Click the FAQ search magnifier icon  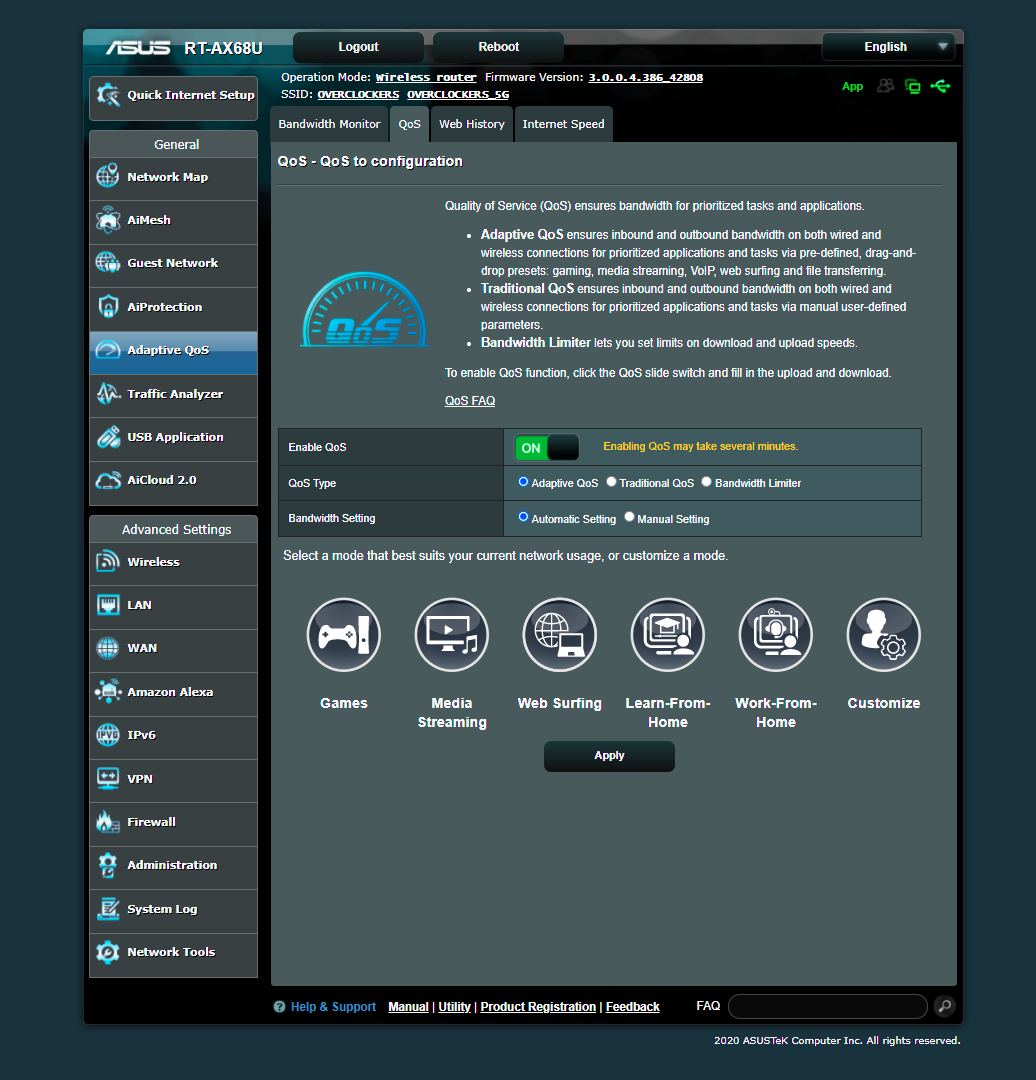[x=944, y=1006]
